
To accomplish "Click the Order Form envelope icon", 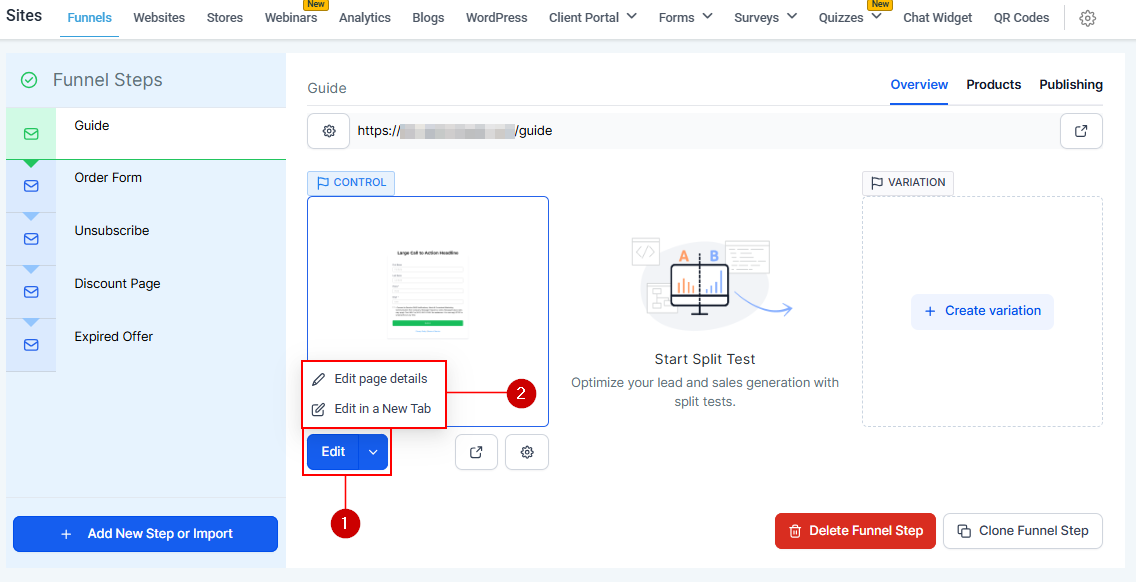I will 31,186.
